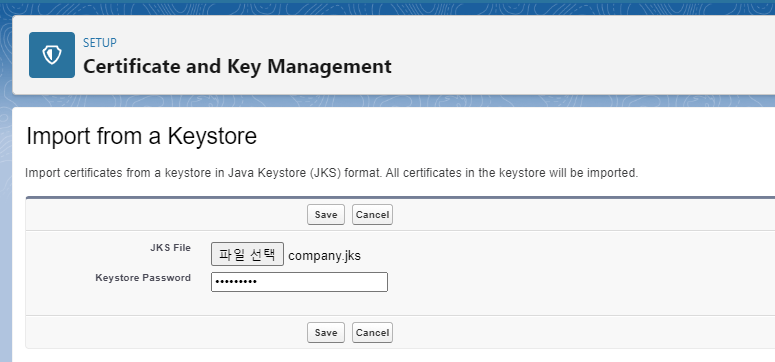This screenshot has width=775, height=362.
Task: Click the Certificate and Key Management title
Action: (x=237, y=66)
